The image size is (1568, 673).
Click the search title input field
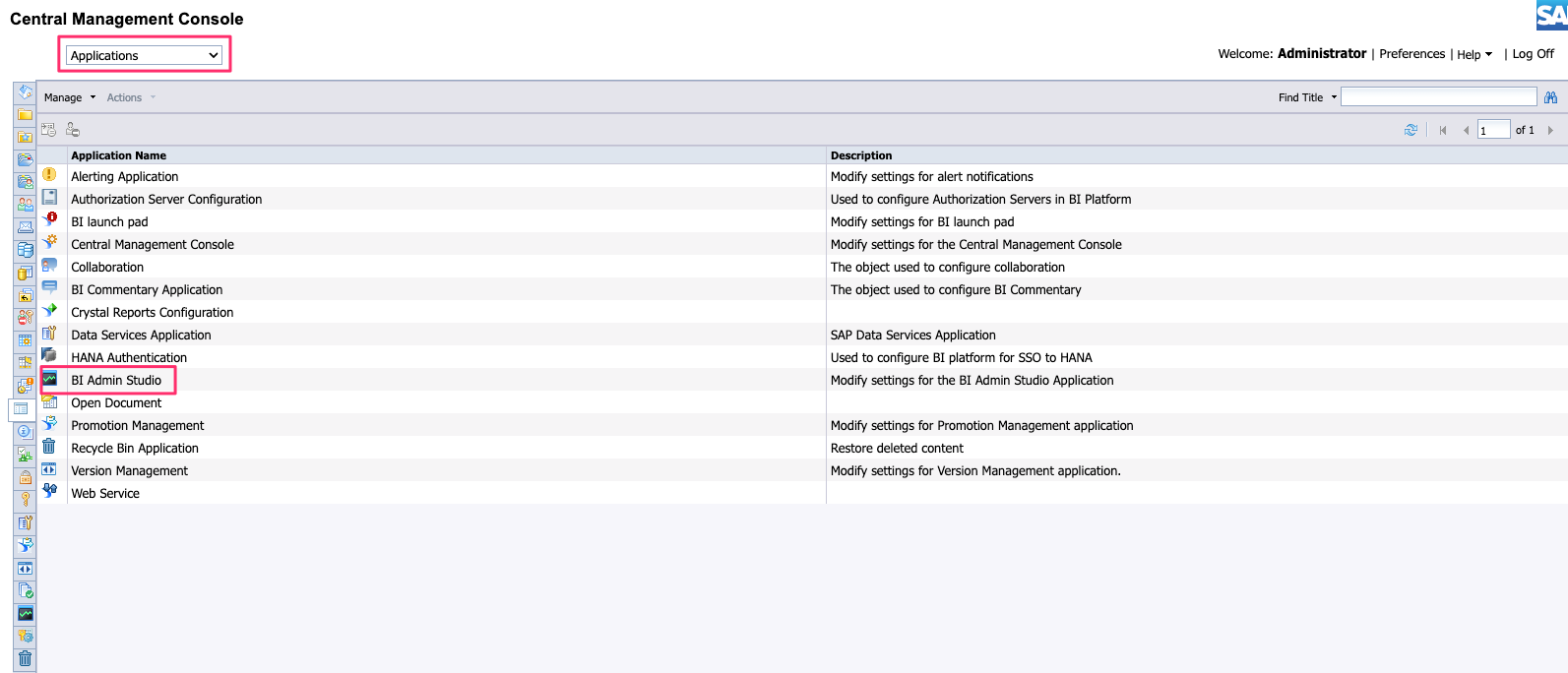[1438, 96]
